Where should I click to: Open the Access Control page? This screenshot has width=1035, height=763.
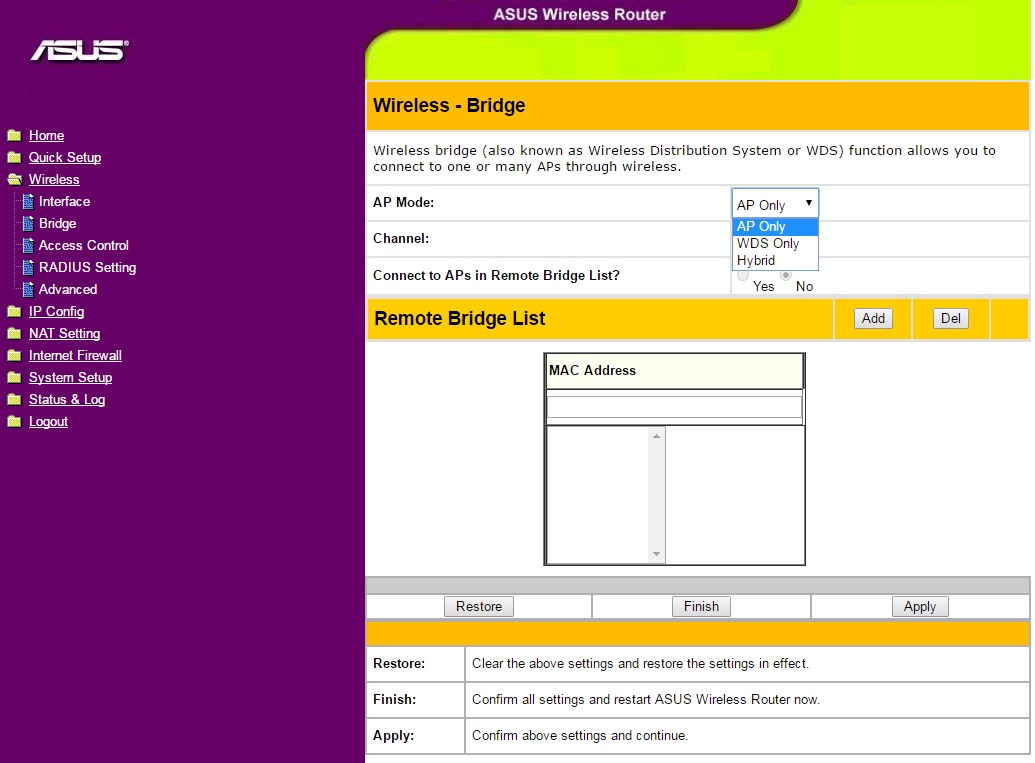[x=83, y=245]
